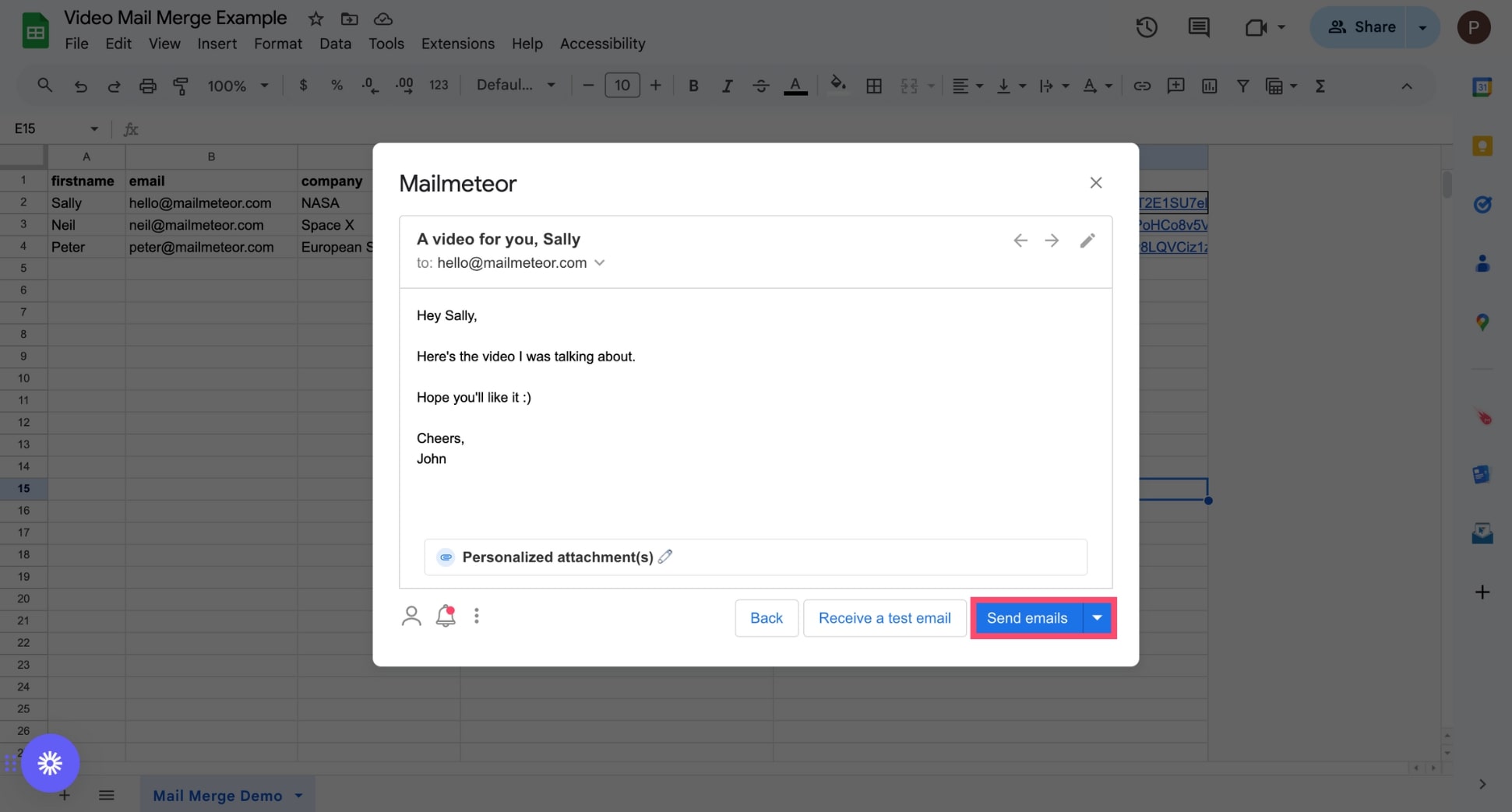Click the Google Sheets home icon

(x=35, y=30)
